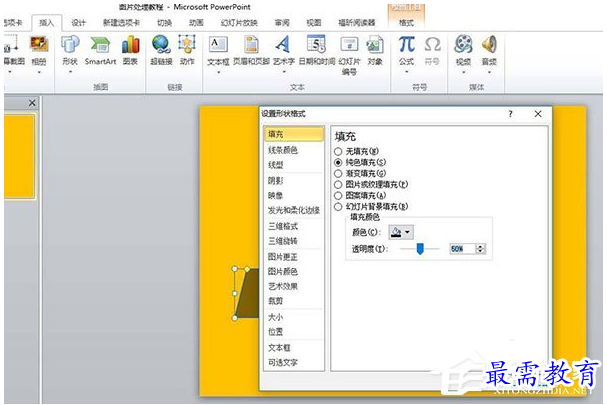Select 线型 line style category

293,165
